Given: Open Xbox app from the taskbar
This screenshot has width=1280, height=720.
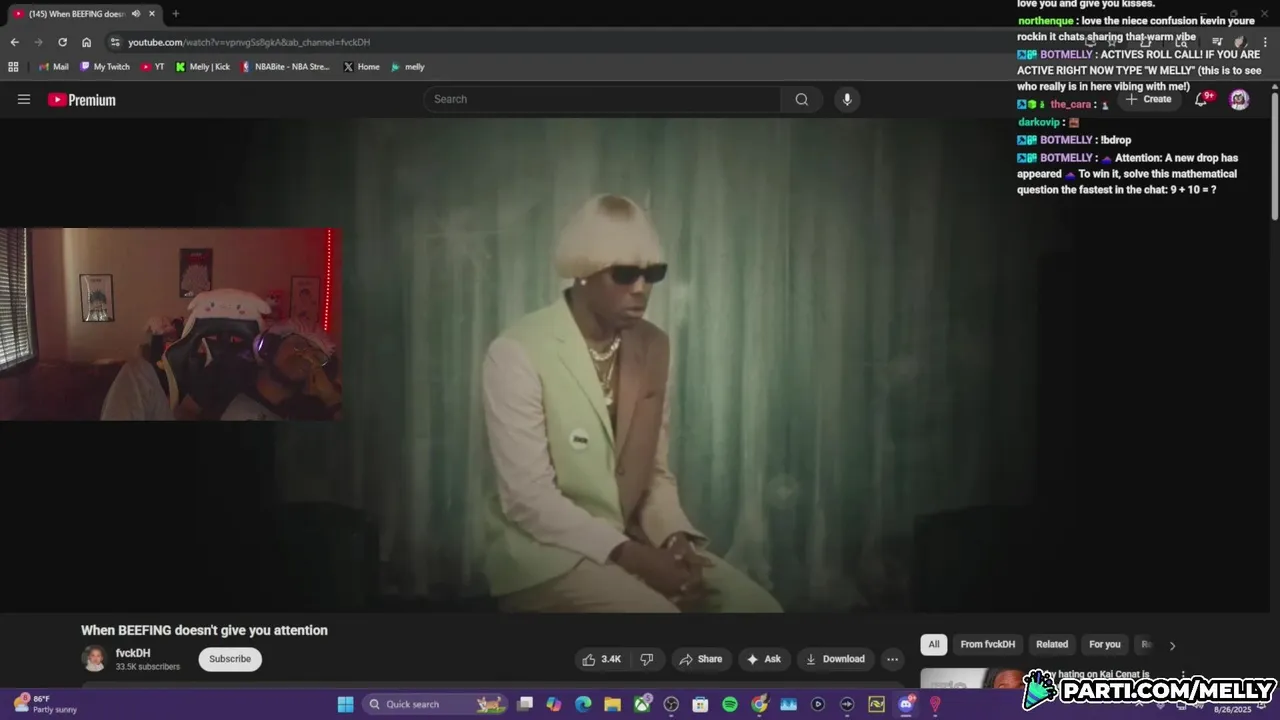Looking at the screenshot, I should click(641, 704).
